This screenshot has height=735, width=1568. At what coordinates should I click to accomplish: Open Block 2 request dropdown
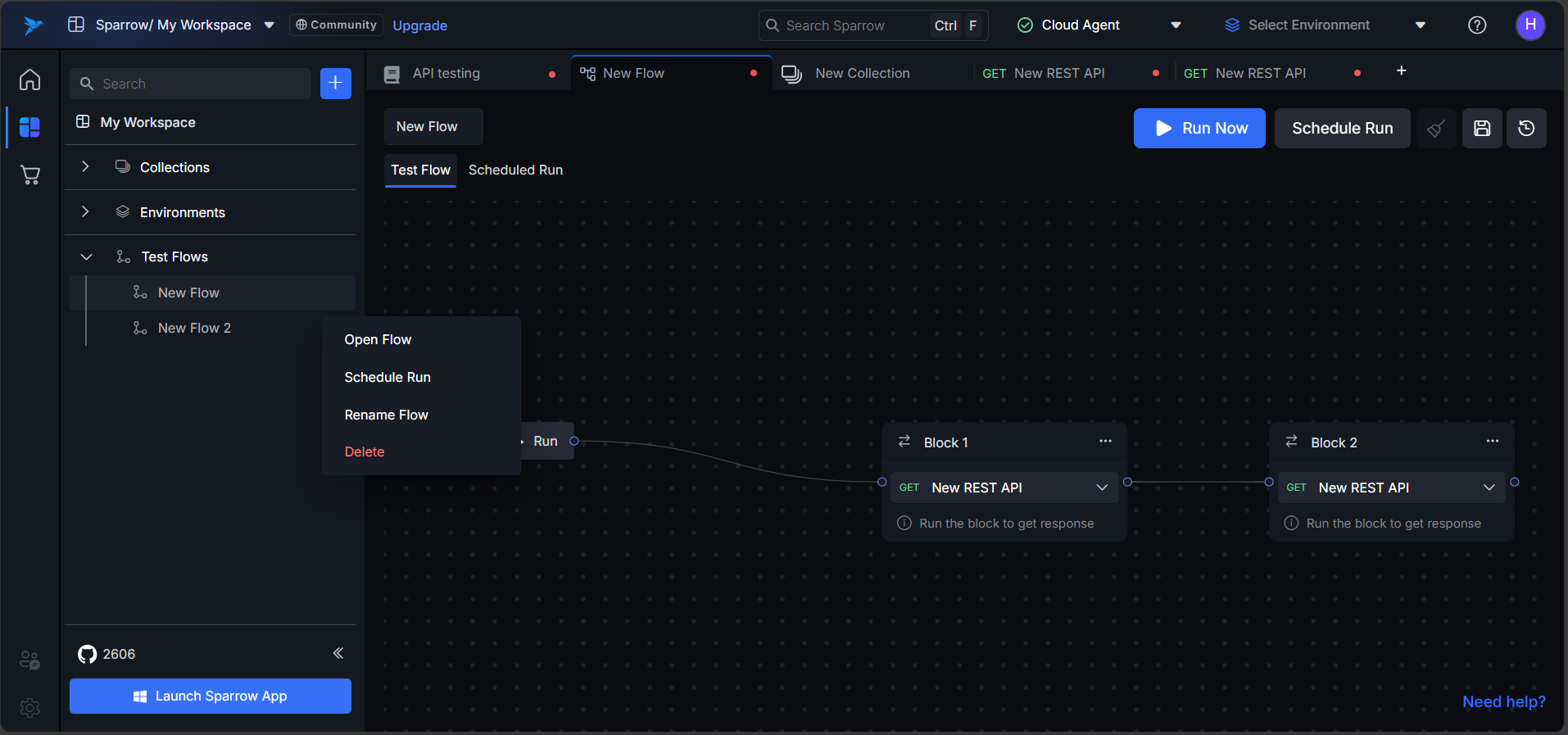click(x=1489, y=488)
